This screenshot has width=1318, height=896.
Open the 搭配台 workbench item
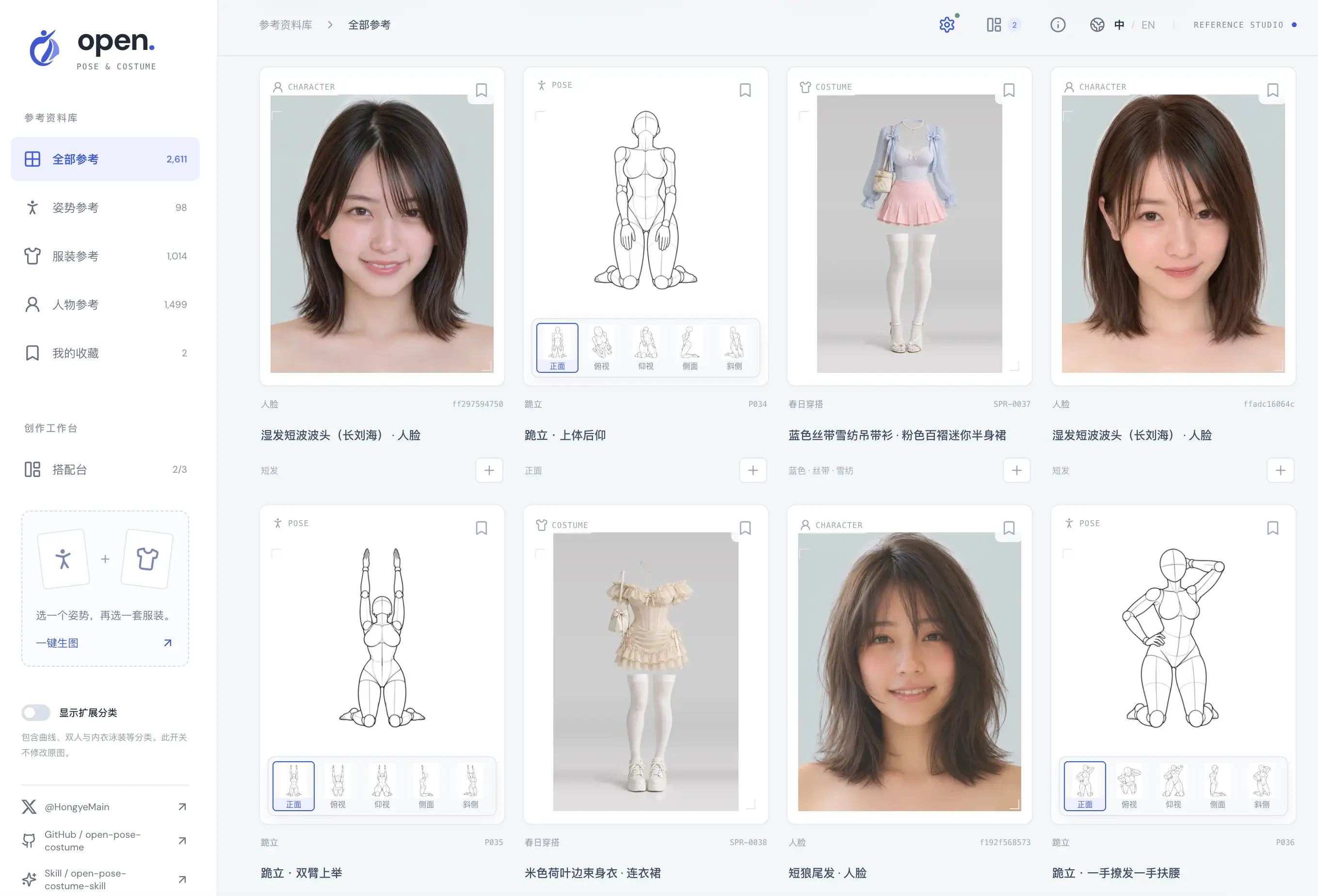(105, 469)
